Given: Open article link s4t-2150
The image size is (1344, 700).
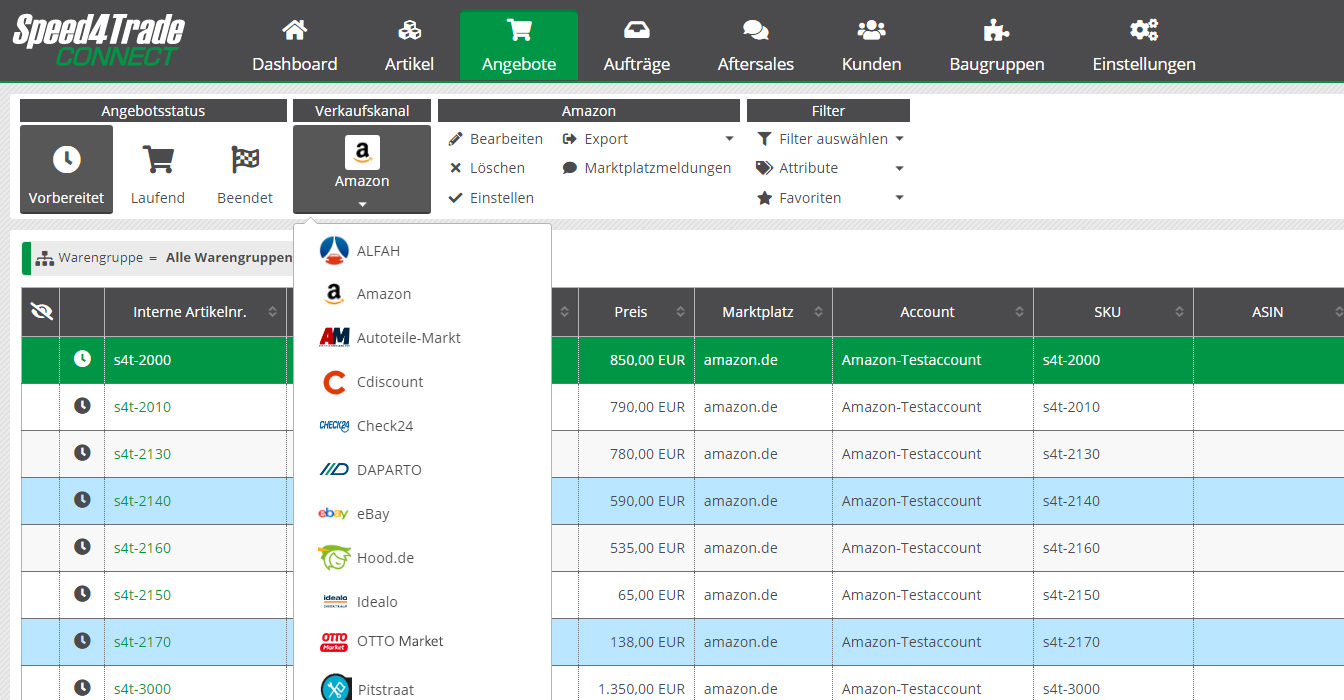Looking at the screenshot, I should pyautogui.click(x=142, y=595).
